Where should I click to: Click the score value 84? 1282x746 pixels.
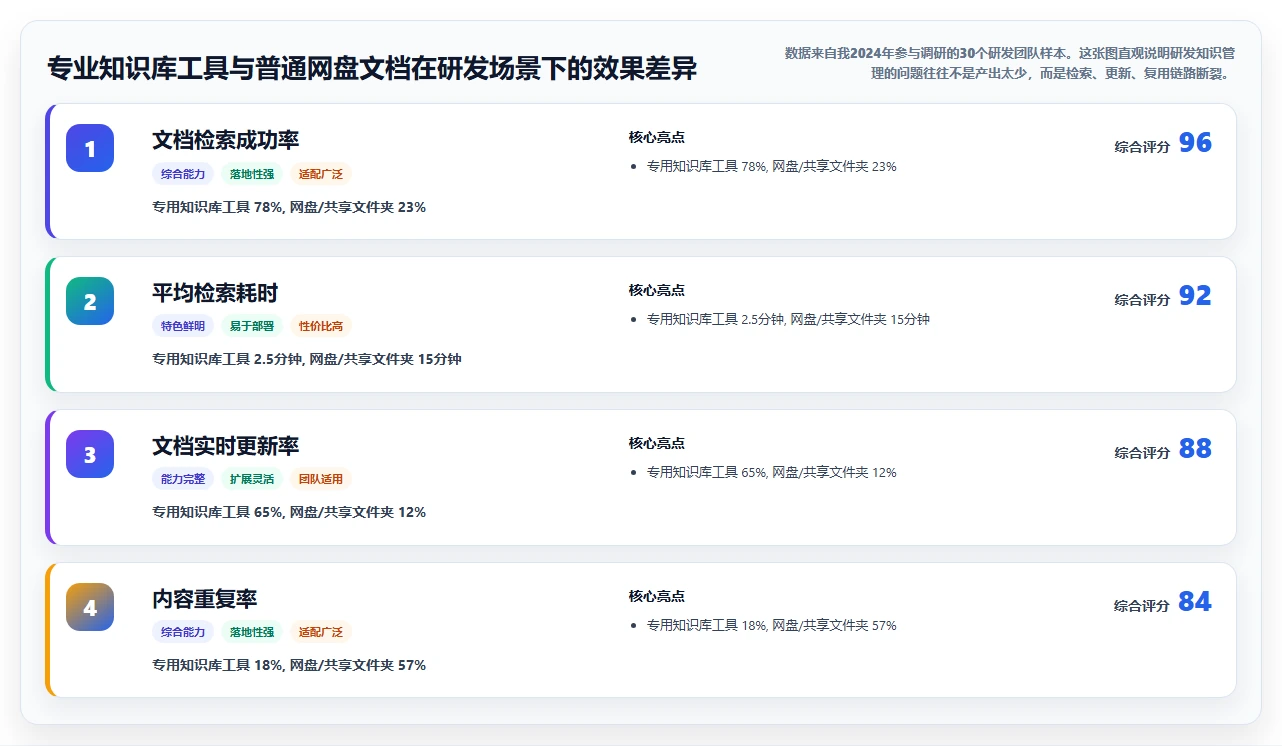click(x=1195, y=602)
